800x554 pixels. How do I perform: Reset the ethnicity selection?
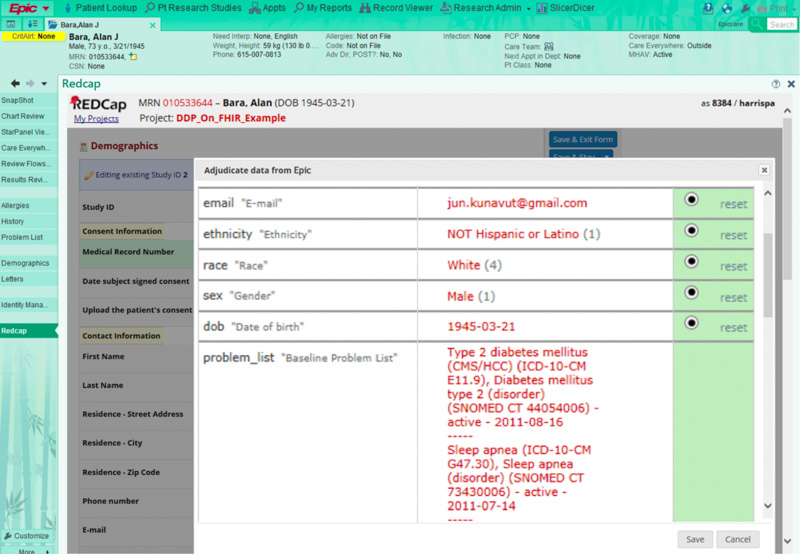(733, 235)
